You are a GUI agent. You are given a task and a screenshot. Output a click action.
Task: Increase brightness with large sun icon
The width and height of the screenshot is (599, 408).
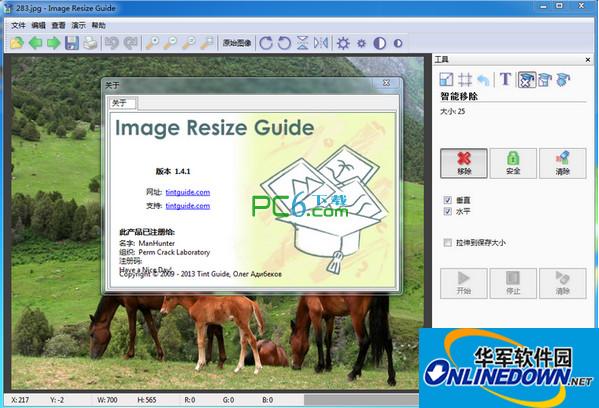343,43
